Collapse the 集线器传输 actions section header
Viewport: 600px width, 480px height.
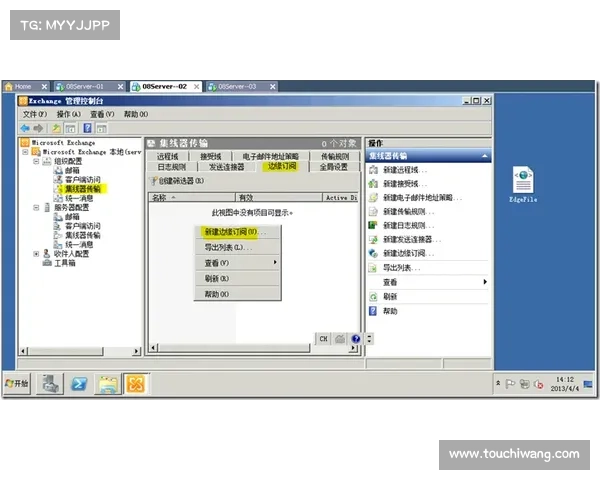(x=484, y=156)
